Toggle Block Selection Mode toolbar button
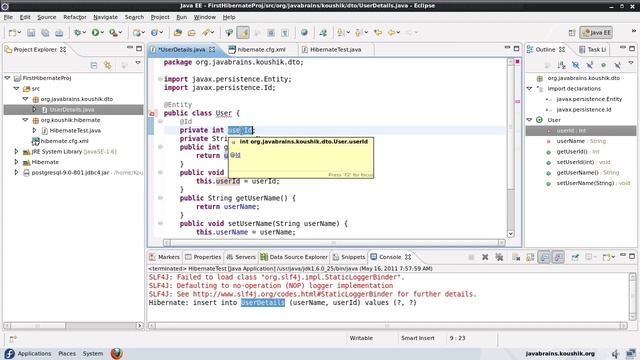Image resolution: width=640 pixels, height=360 pixels. [271, 33]
